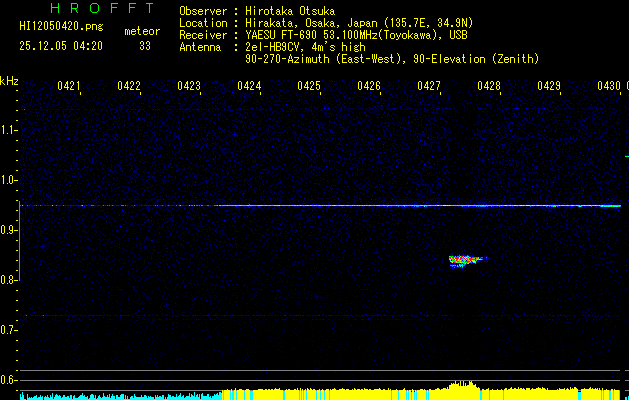This screenshot has height=400, width=629.
Task: Select the 0424 time marker
Action: tap(249, 87)
